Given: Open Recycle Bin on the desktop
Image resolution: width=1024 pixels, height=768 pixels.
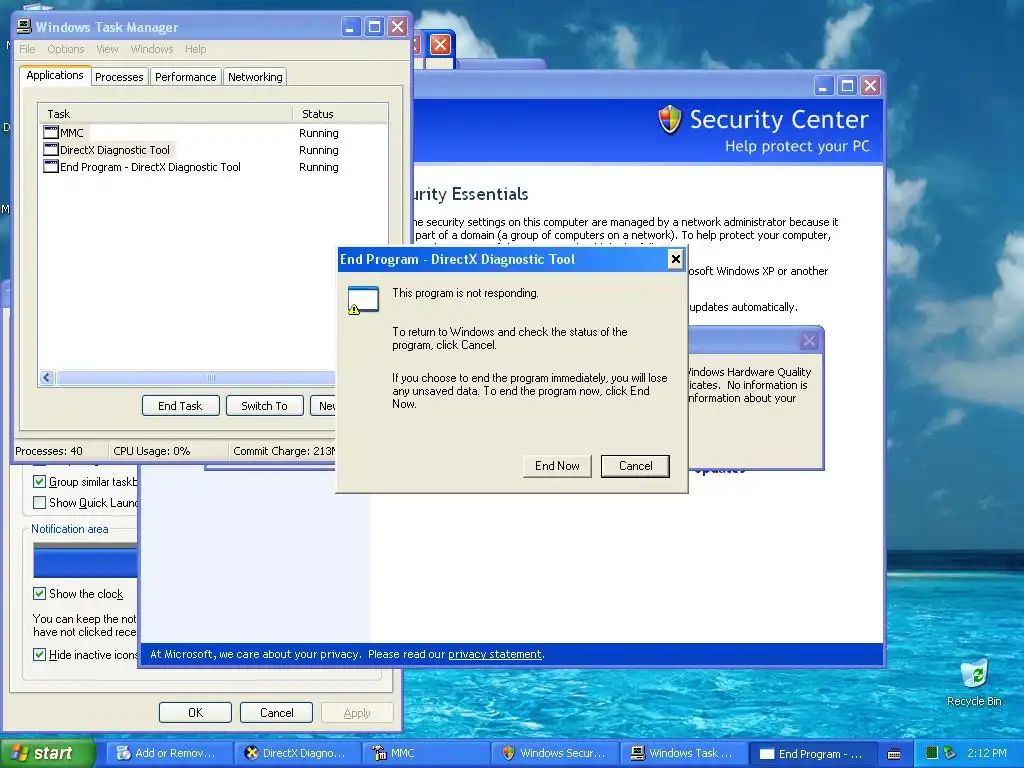Looking at the screenshot, I should [974, 682].
